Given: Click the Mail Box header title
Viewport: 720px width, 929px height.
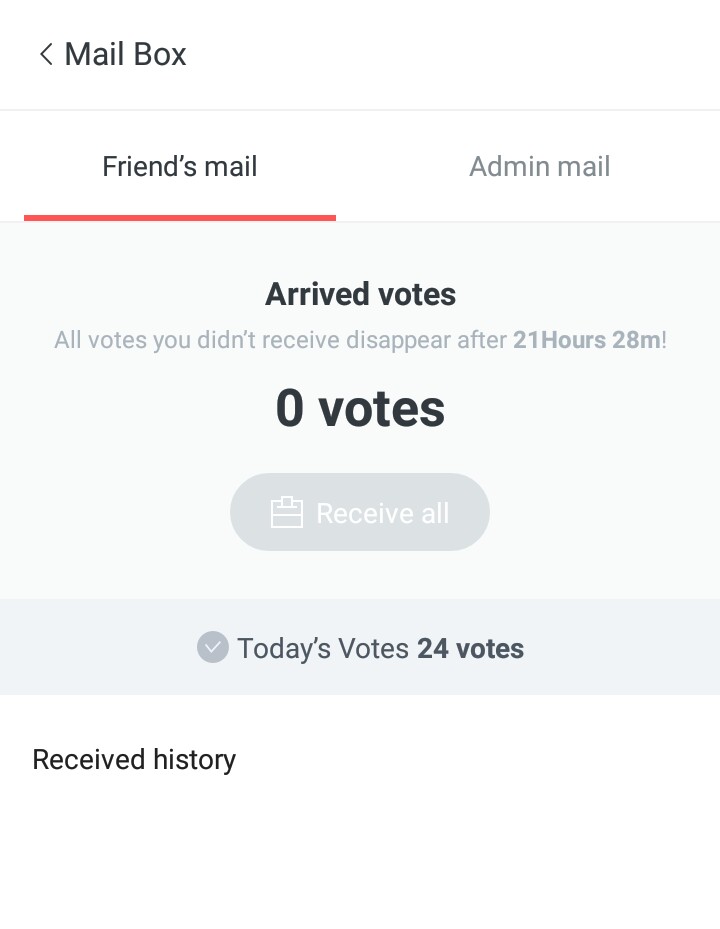Looking at the screenshot, I should click(x=125, y=54).
